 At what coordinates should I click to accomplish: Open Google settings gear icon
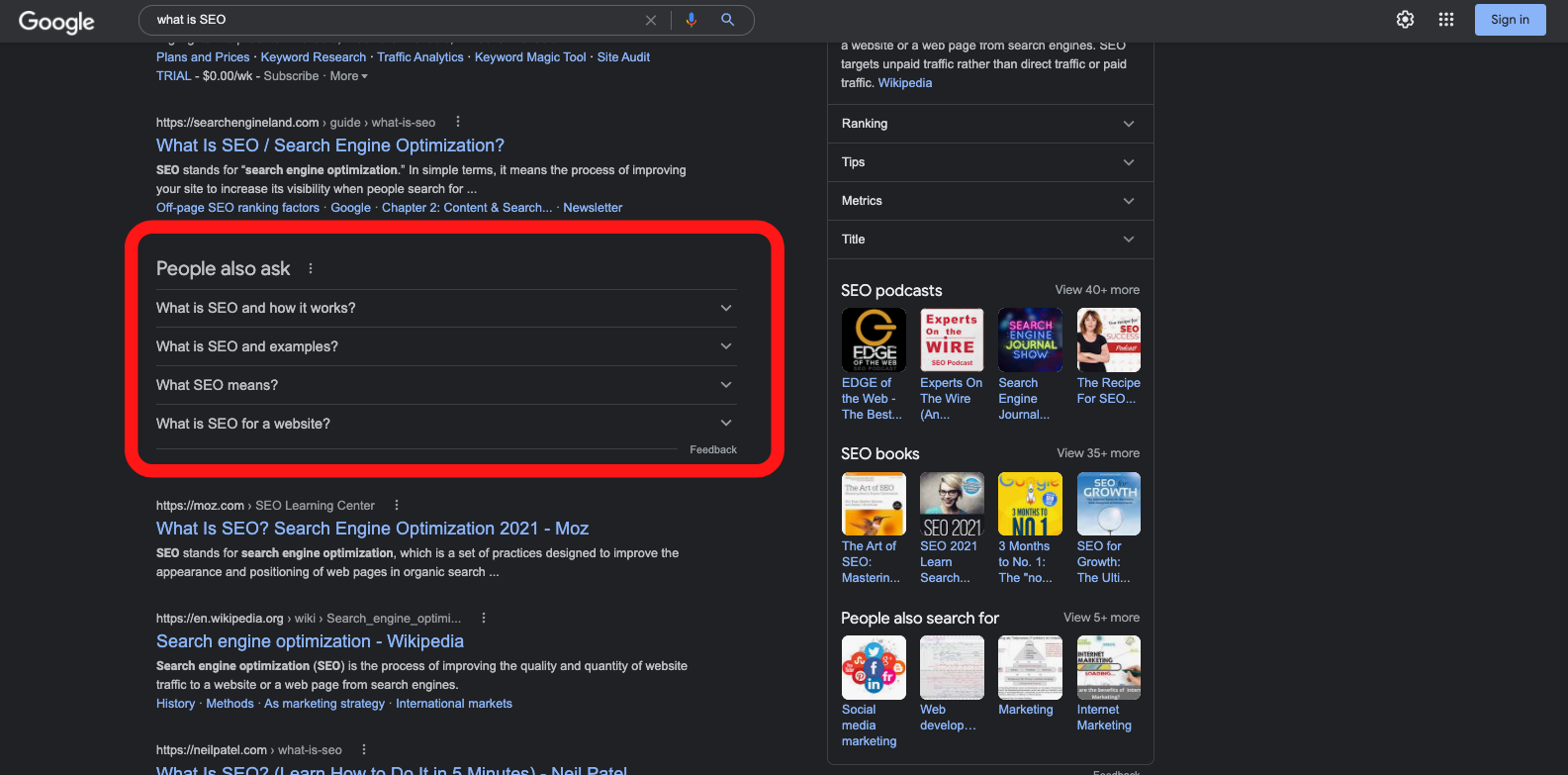pos(1405,20)
